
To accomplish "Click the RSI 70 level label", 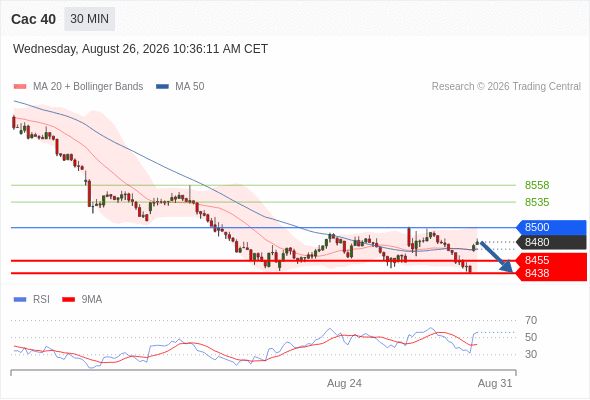I will [x=531, y=320].
